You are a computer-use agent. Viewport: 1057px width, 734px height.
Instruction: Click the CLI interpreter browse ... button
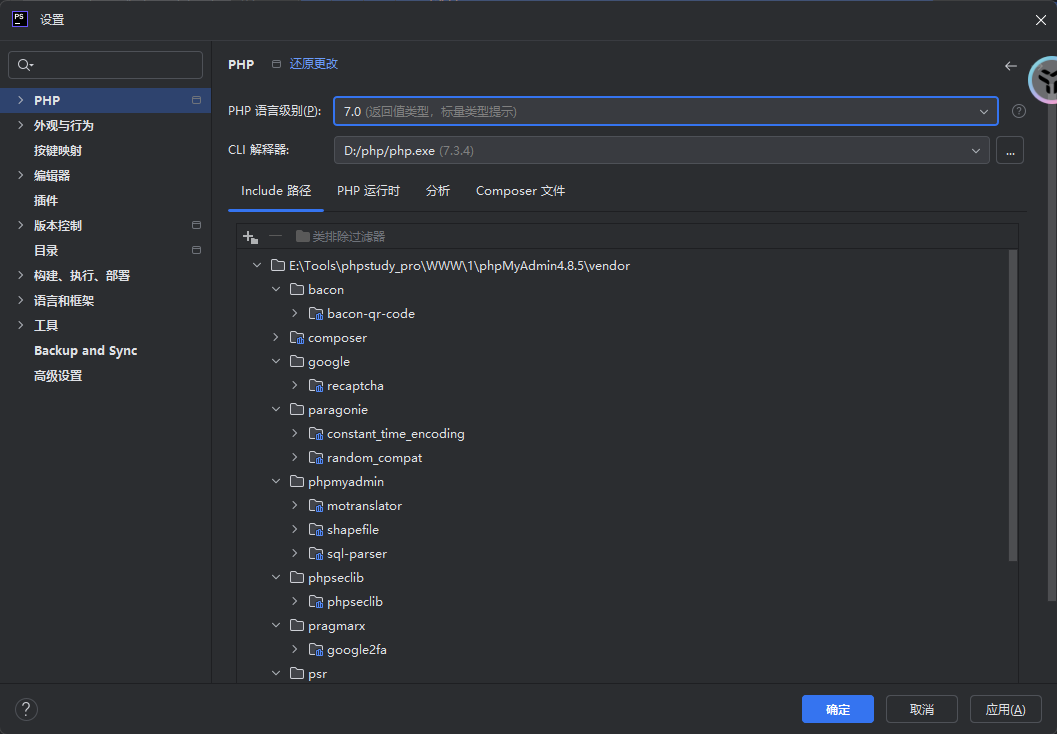pyautogui.click(x=1010, y=150)
